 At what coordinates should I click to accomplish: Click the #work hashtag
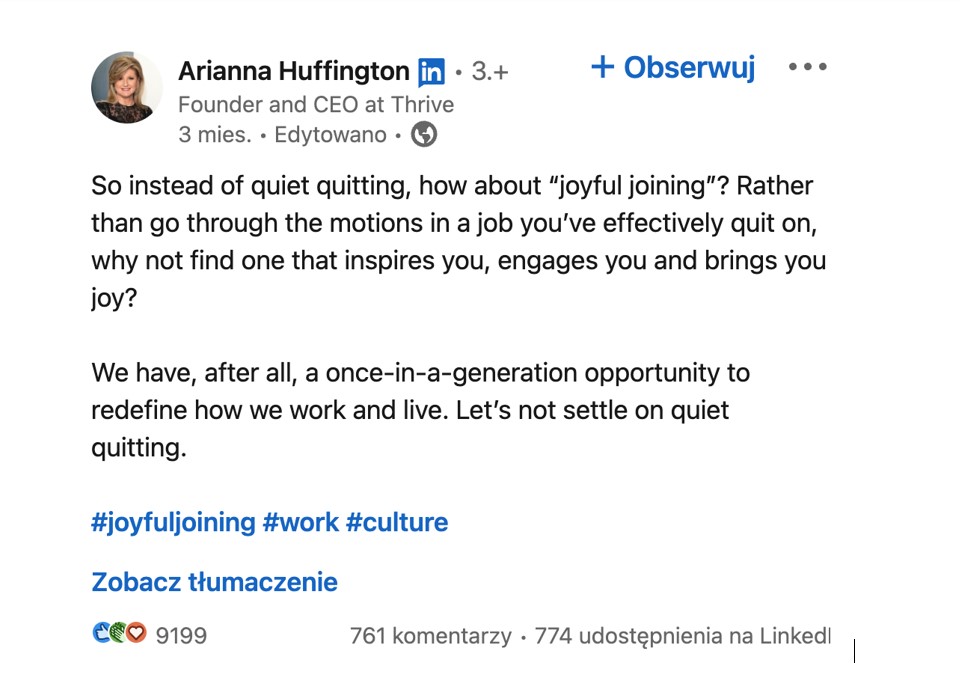[x=300, y=522]
